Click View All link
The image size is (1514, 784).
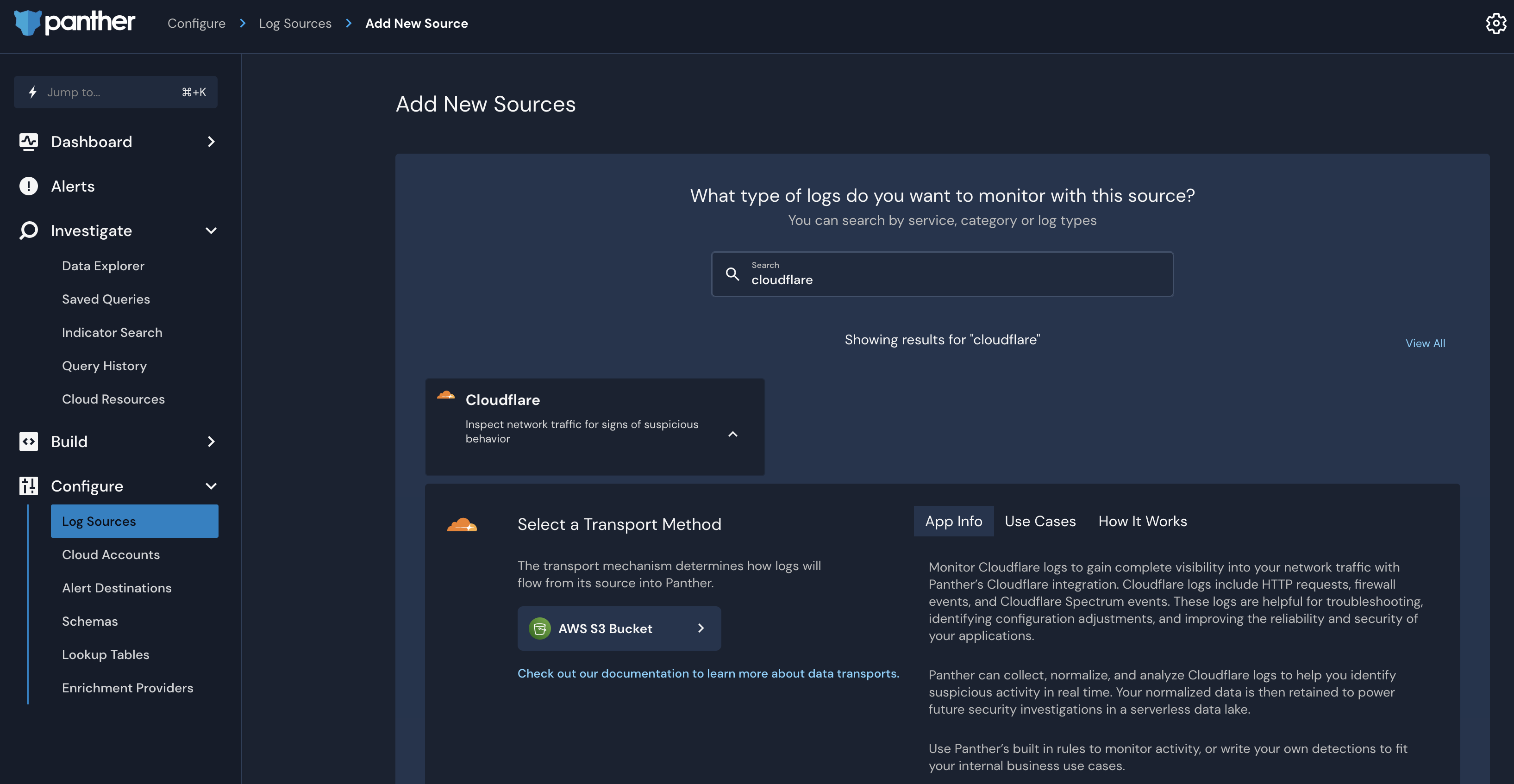point(1425,343)
